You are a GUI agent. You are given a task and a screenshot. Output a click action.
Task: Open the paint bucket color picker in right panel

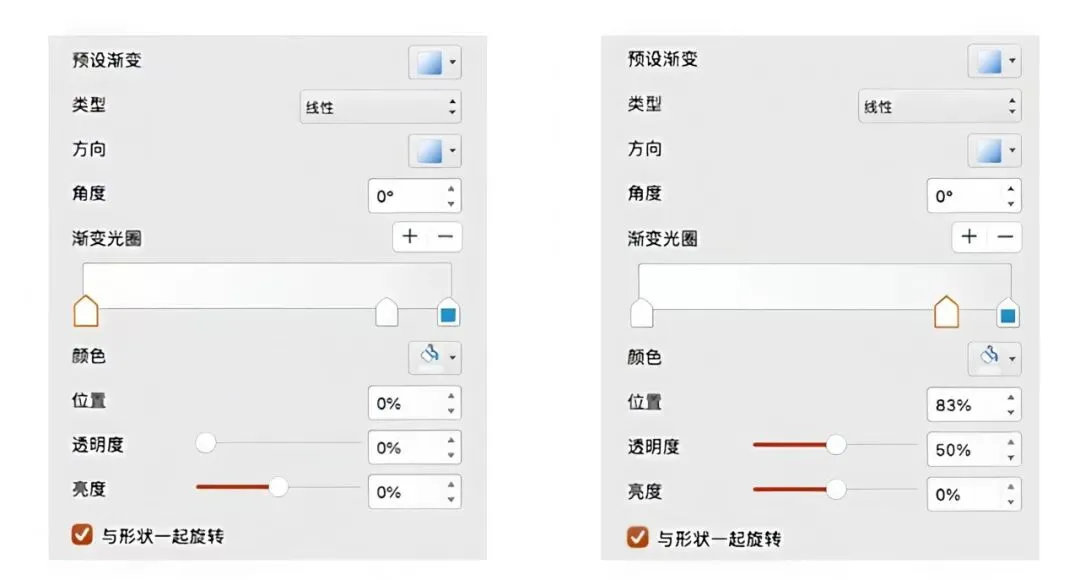(x=993, y=357)
